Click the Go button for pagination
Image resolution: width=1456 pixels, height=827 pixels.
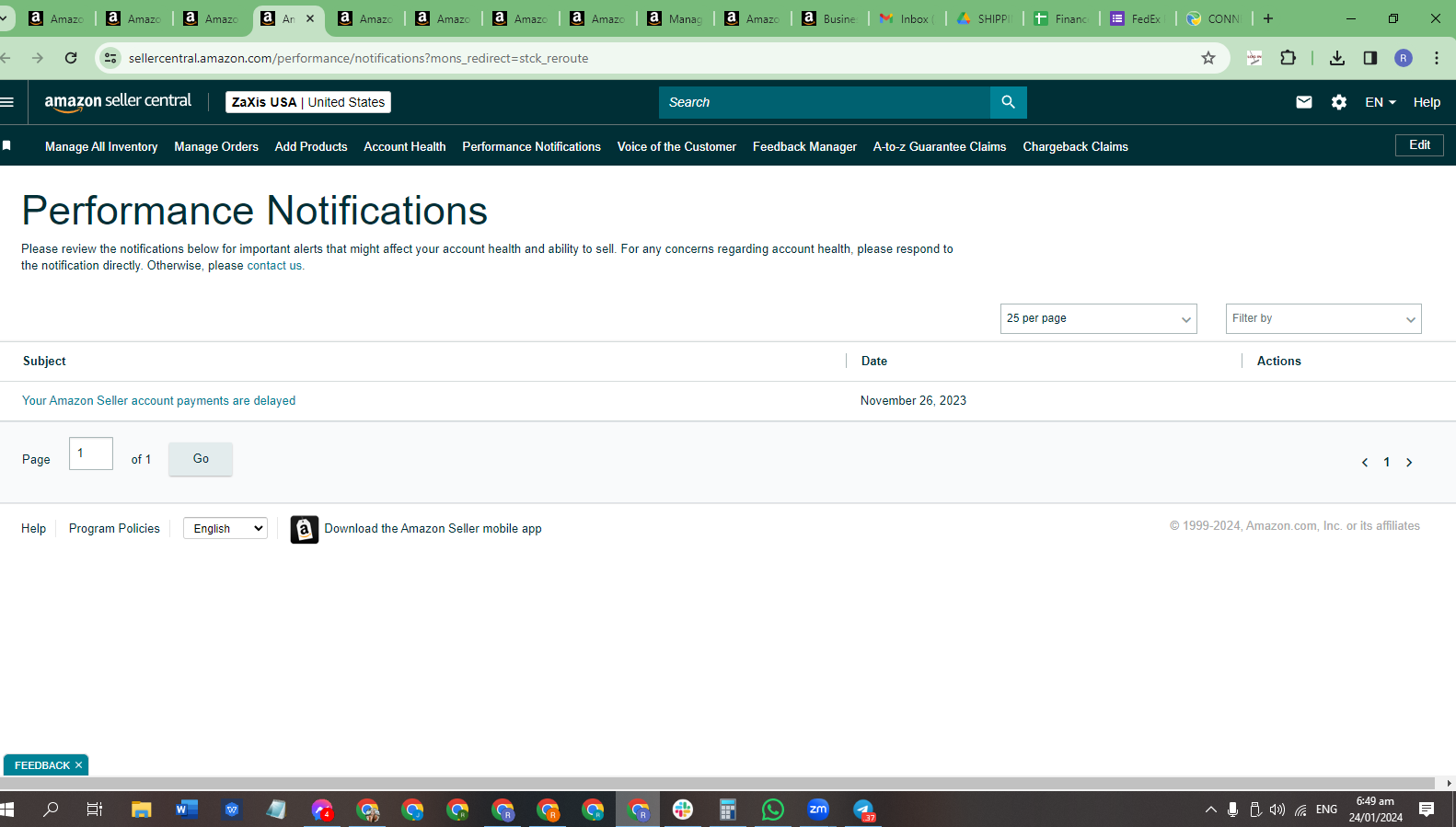pyautogui.click(x=201, y=459)
